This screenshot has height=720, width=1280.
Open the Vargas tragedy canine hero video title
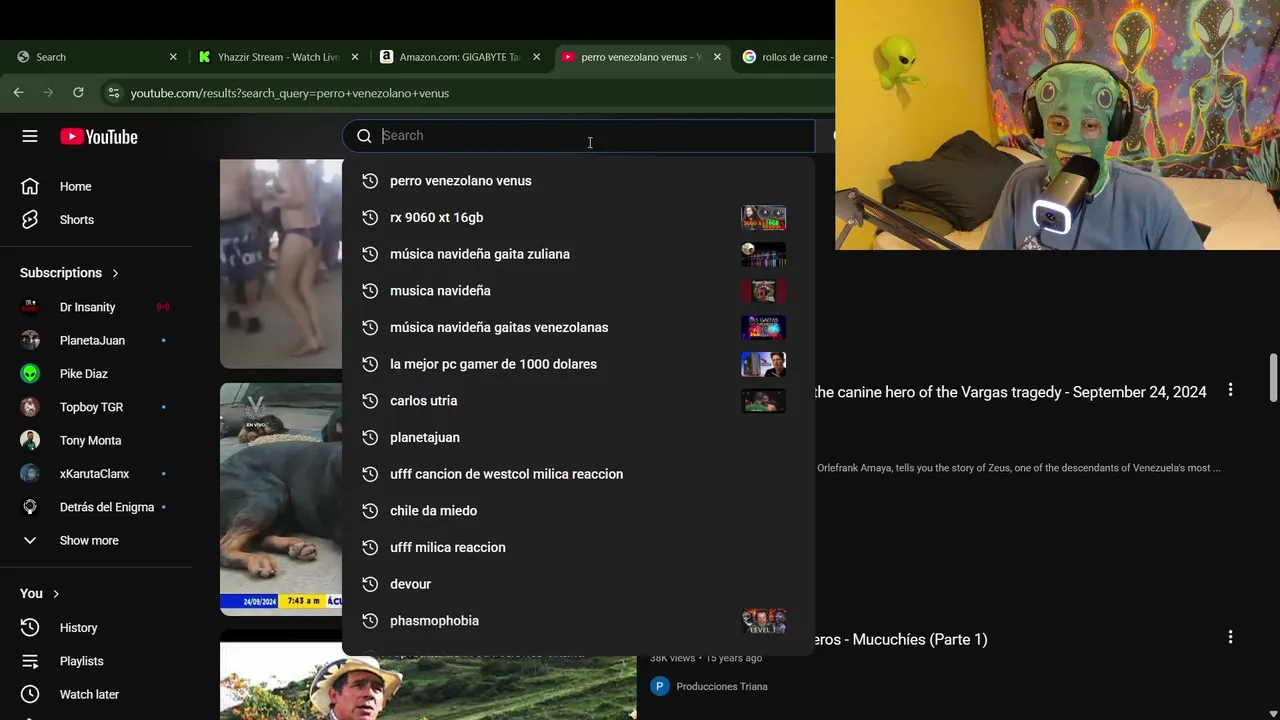click(x=1010, y=392)
